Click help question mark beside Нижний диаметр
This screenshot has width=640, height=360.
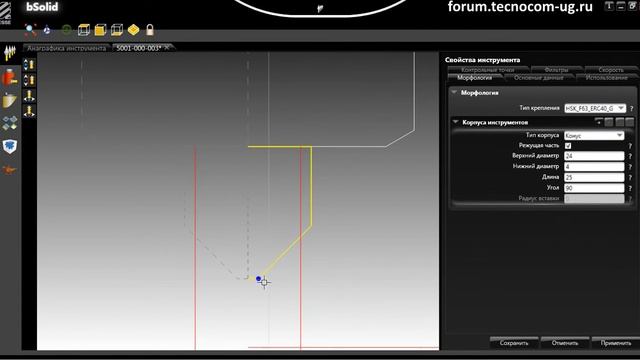[x=631, y=167]
